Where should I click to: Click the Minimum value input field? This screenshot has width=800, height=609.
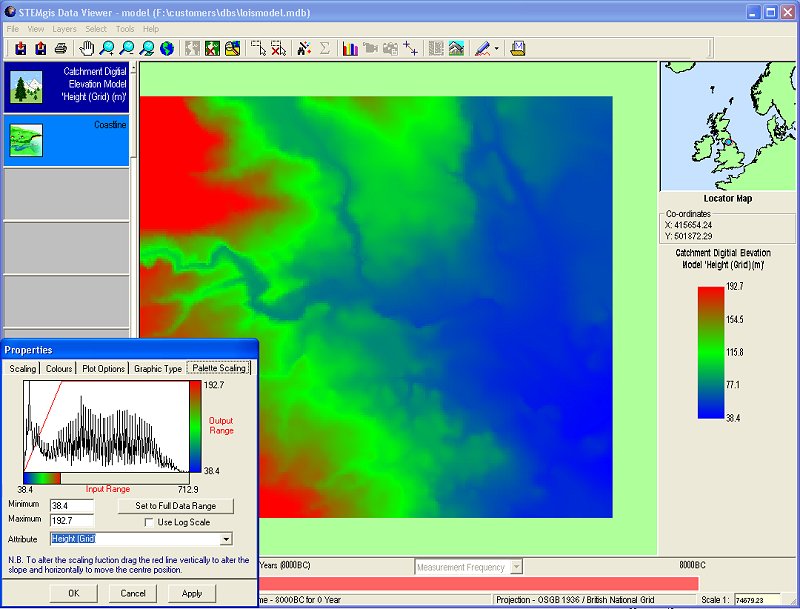[72, 506]
